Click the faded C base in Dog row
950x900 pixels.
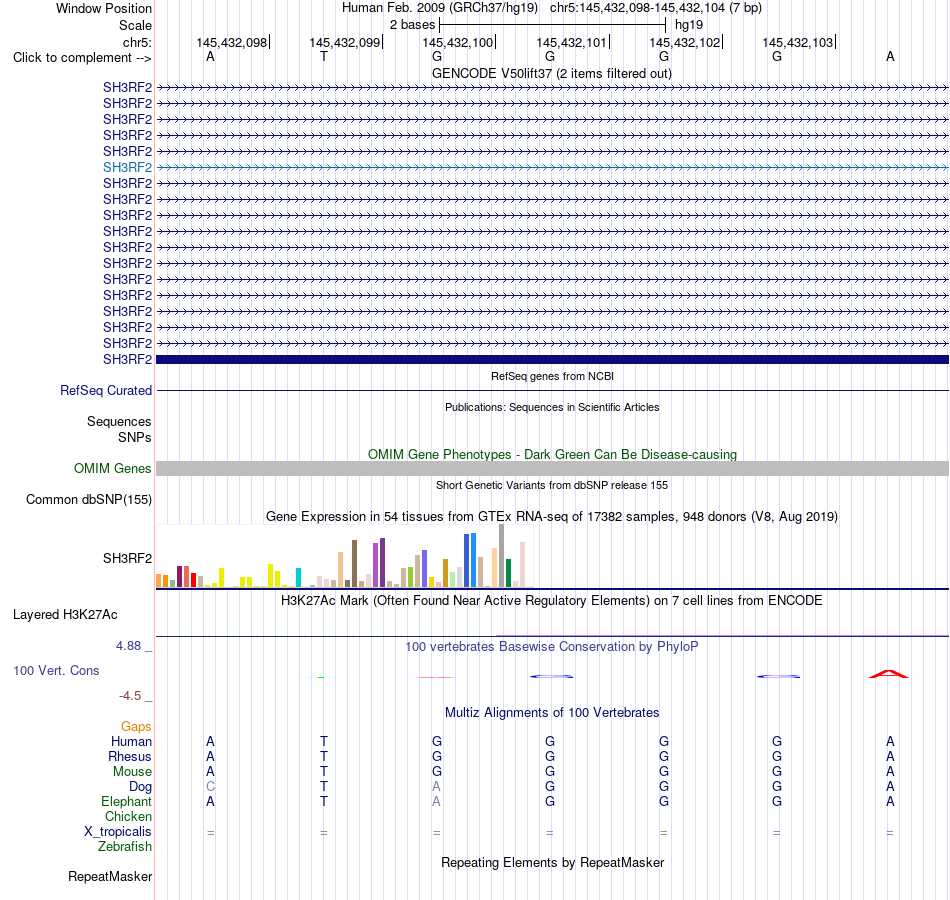[x=210, y=786]
